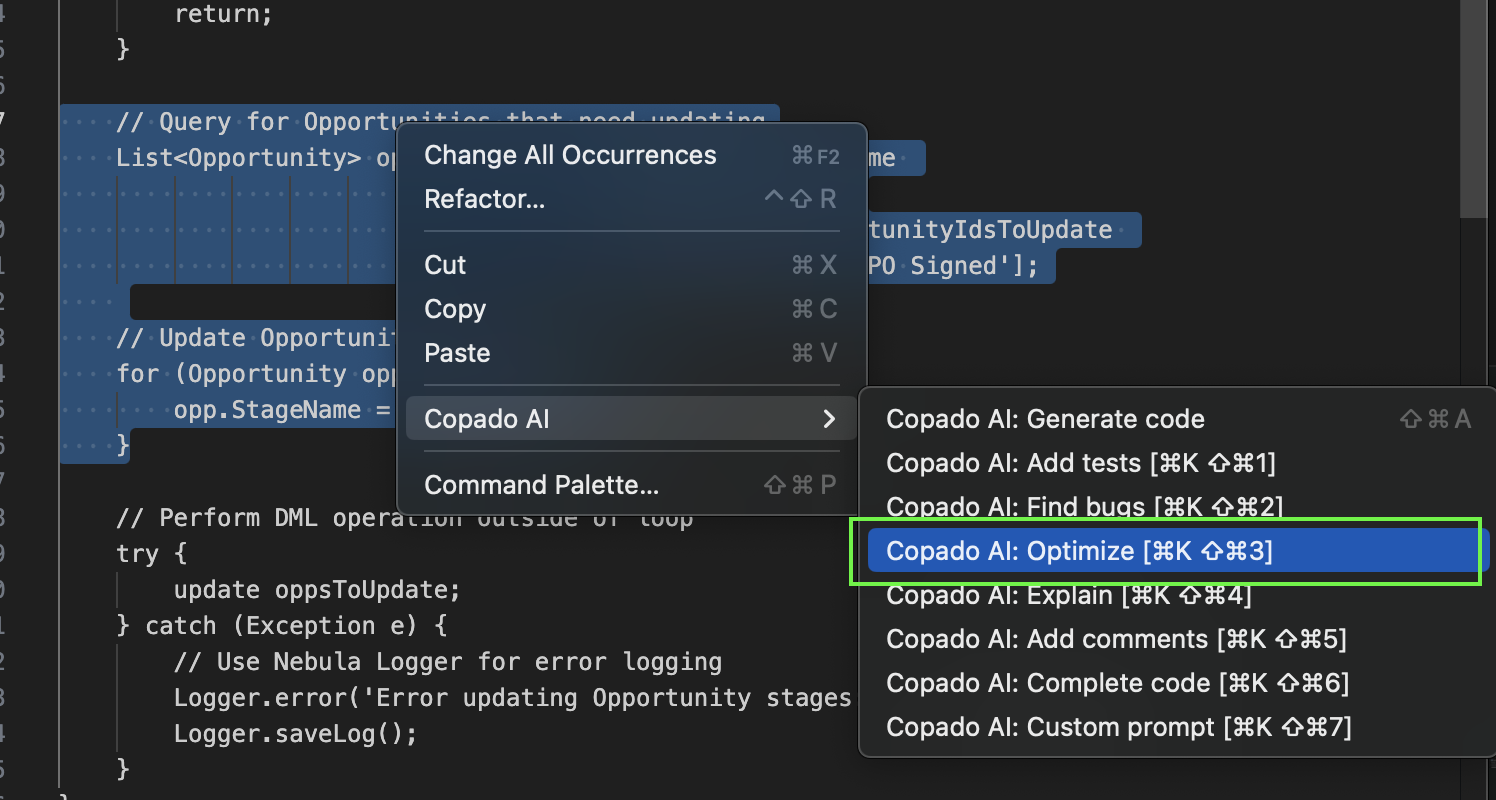The height and width of the screenshot is (800, 1496).
Task: Open Copado AI: Custom prompt
Action: (1118, 727)
